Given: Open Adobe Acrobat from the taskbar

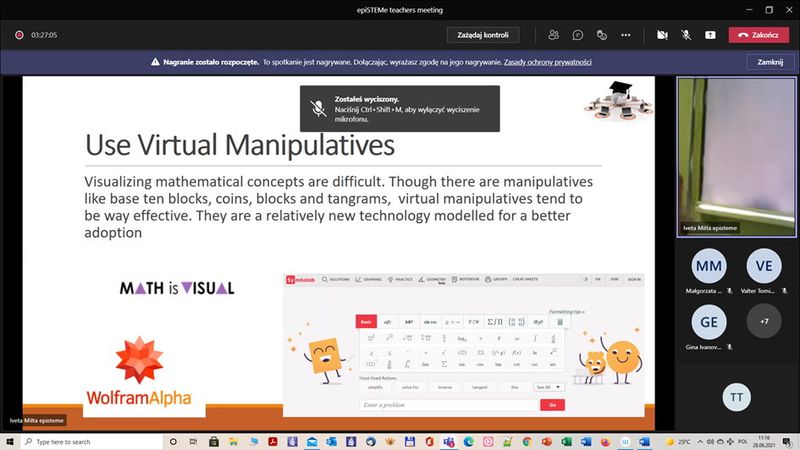Looking at the screenshot, I should [x=273, y=442].
